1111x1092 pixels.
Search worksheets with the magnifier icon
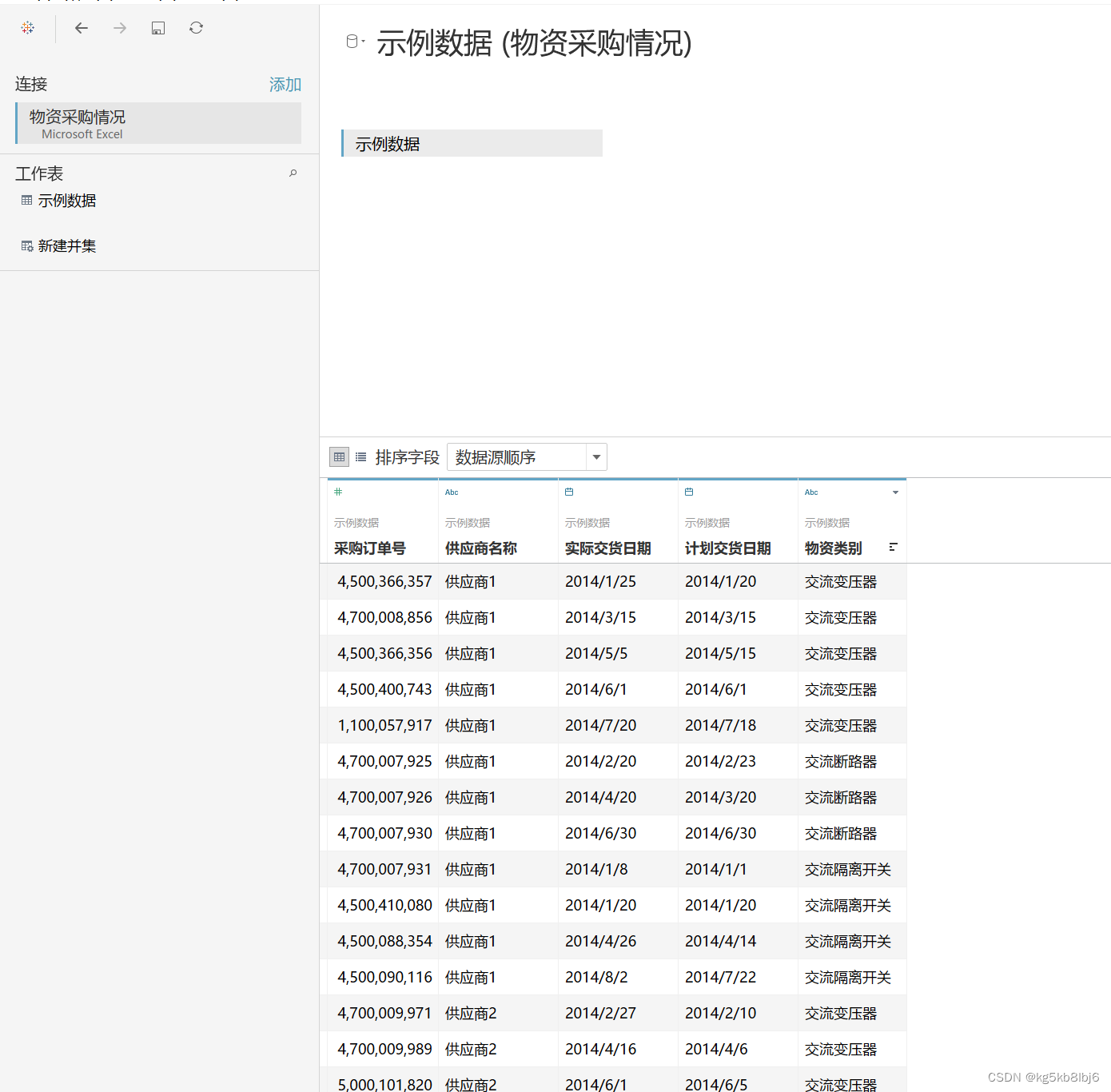[x=293, y=173]
